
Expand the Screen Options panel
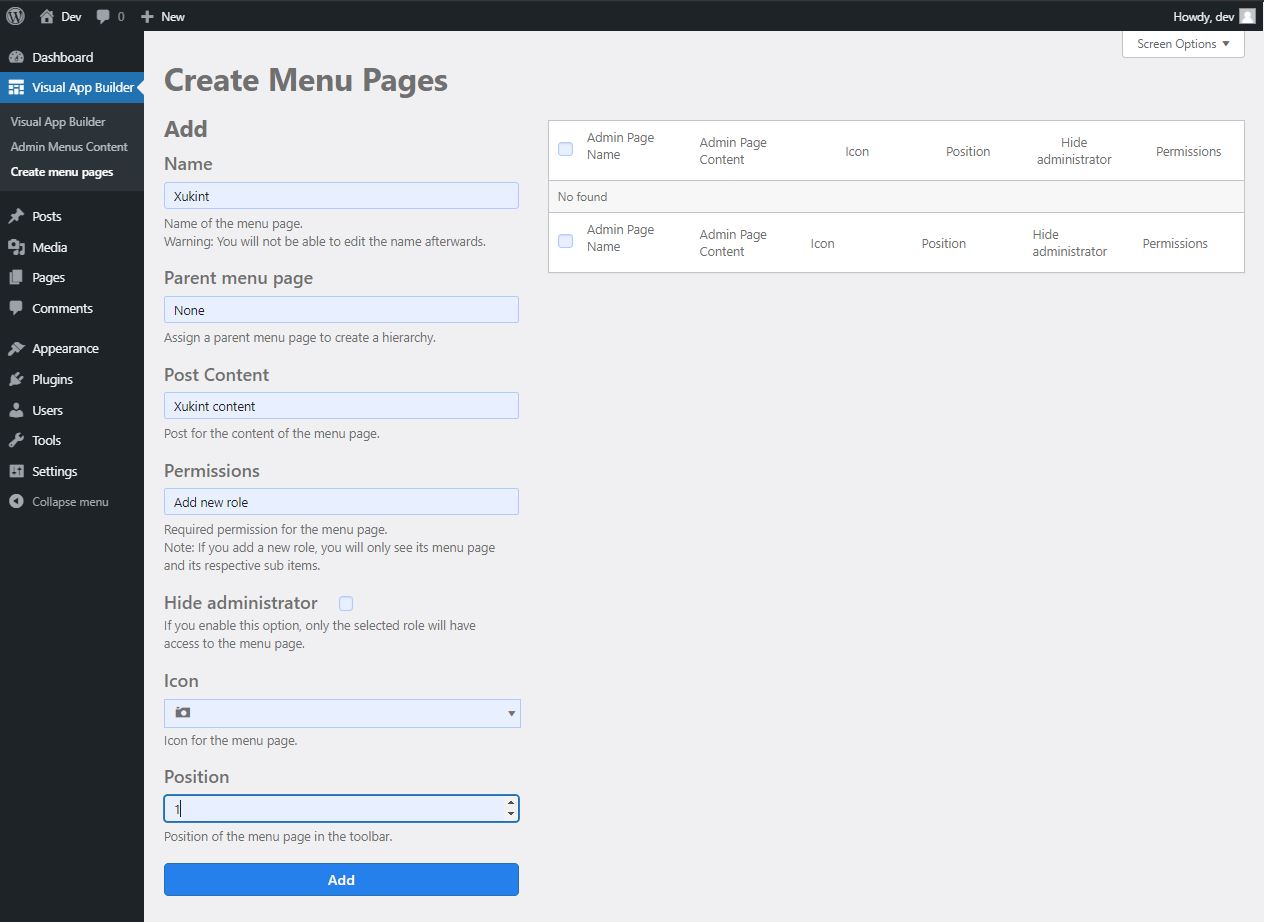pos(1183,44)
